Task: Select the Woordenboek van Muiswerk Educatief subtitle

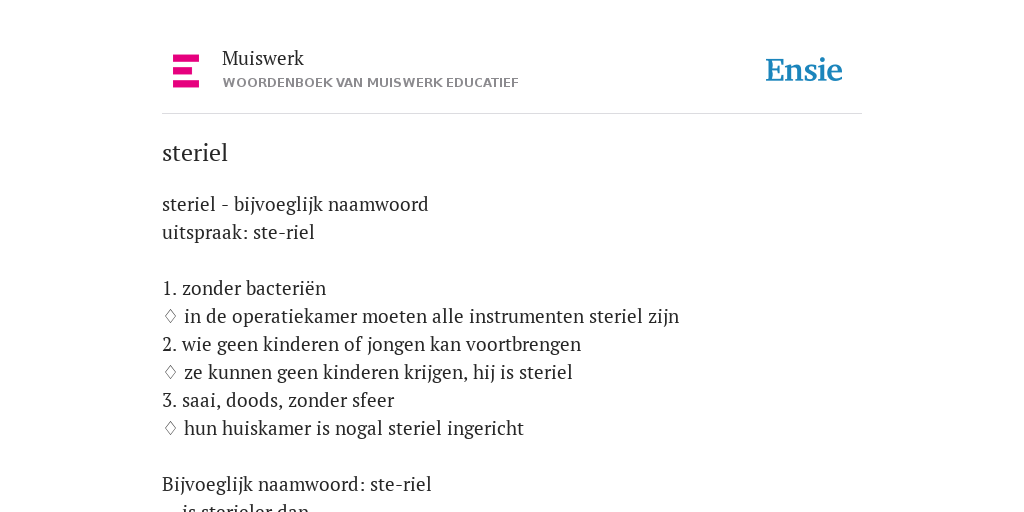Action: click(x=370, y=83)
